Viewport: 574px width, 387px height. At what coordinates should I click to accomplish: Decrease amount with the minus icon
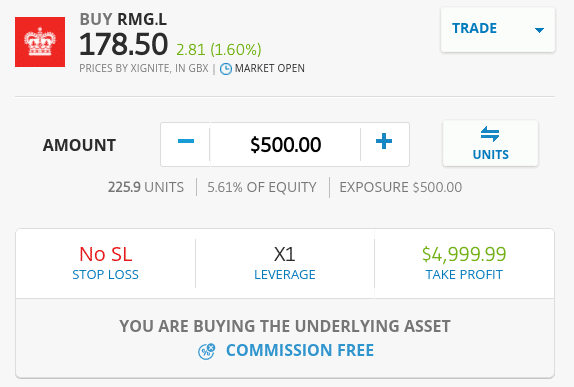pos(186,141)
